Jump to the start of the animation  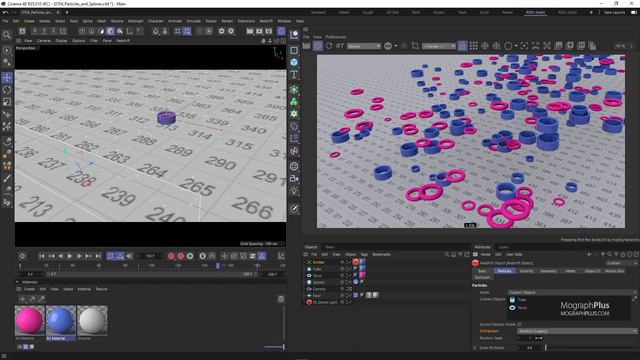(42, 256)
